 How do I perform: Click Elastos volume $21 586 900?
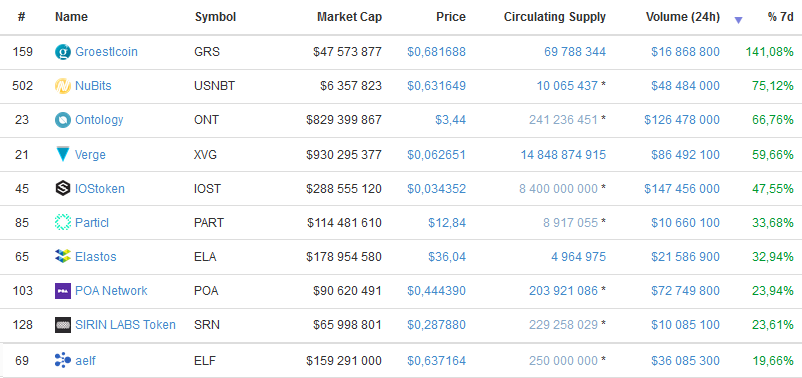tap(685, 257)
